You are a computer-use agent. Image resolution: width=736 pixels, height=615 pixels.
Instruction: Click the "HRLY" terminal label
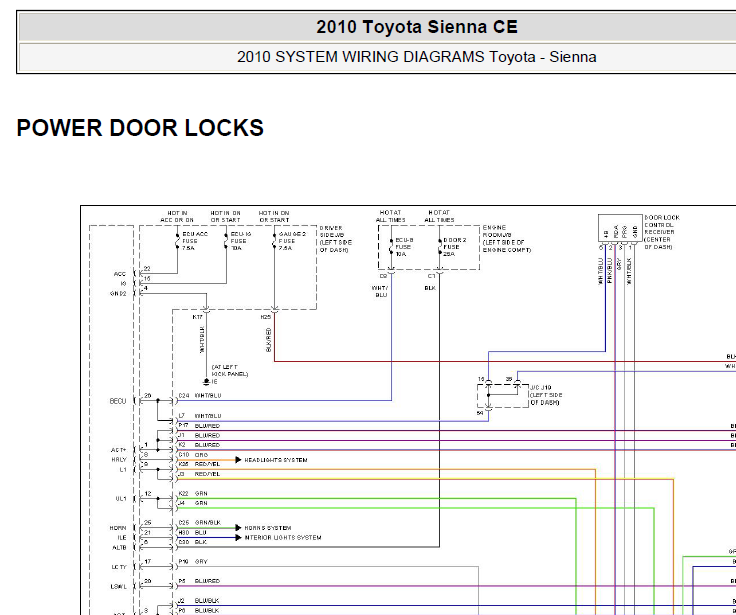(119, 460)
